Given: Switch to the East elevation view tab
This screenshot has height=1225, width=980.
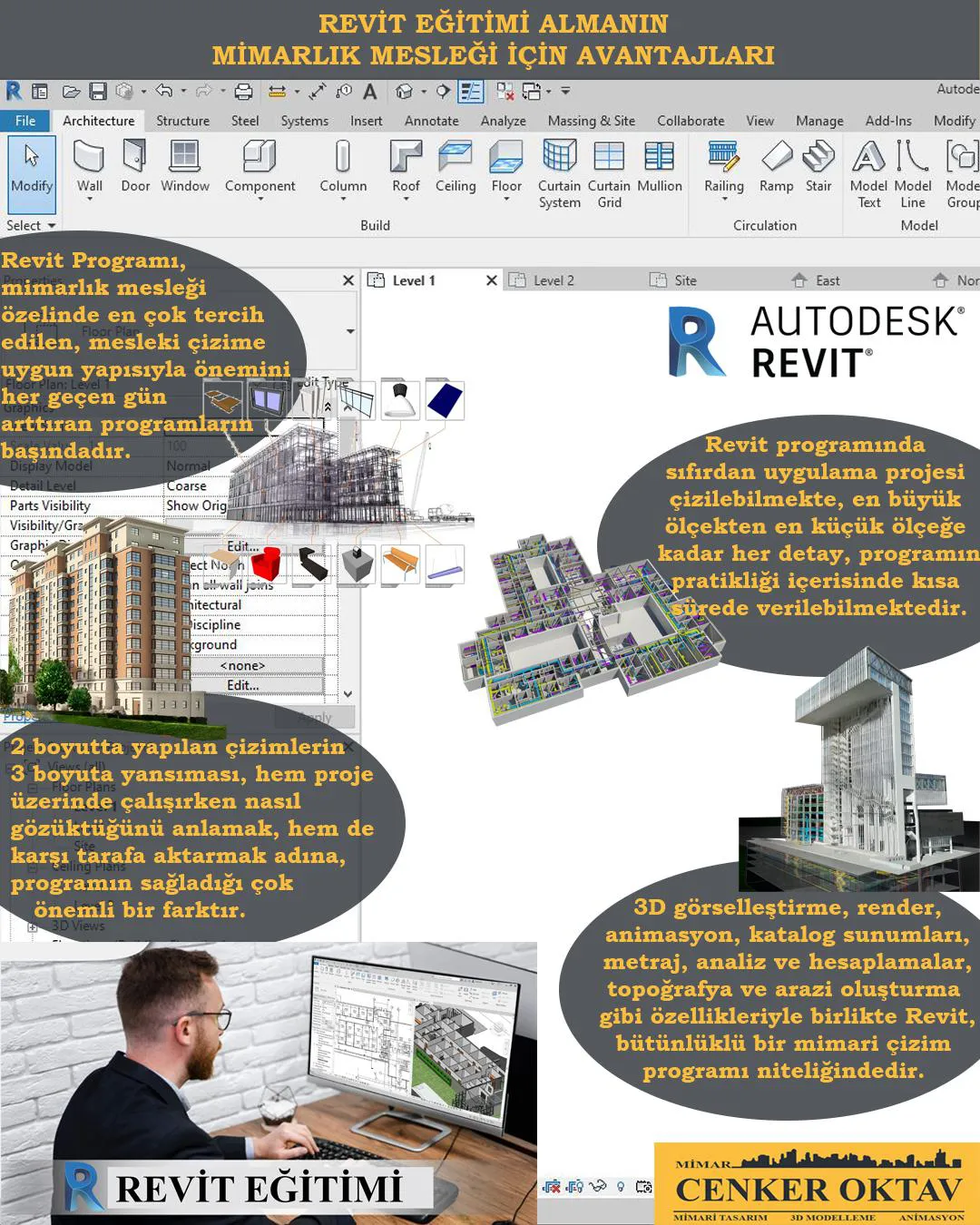Looking at the screenshot, I should [x=827, y=280].
